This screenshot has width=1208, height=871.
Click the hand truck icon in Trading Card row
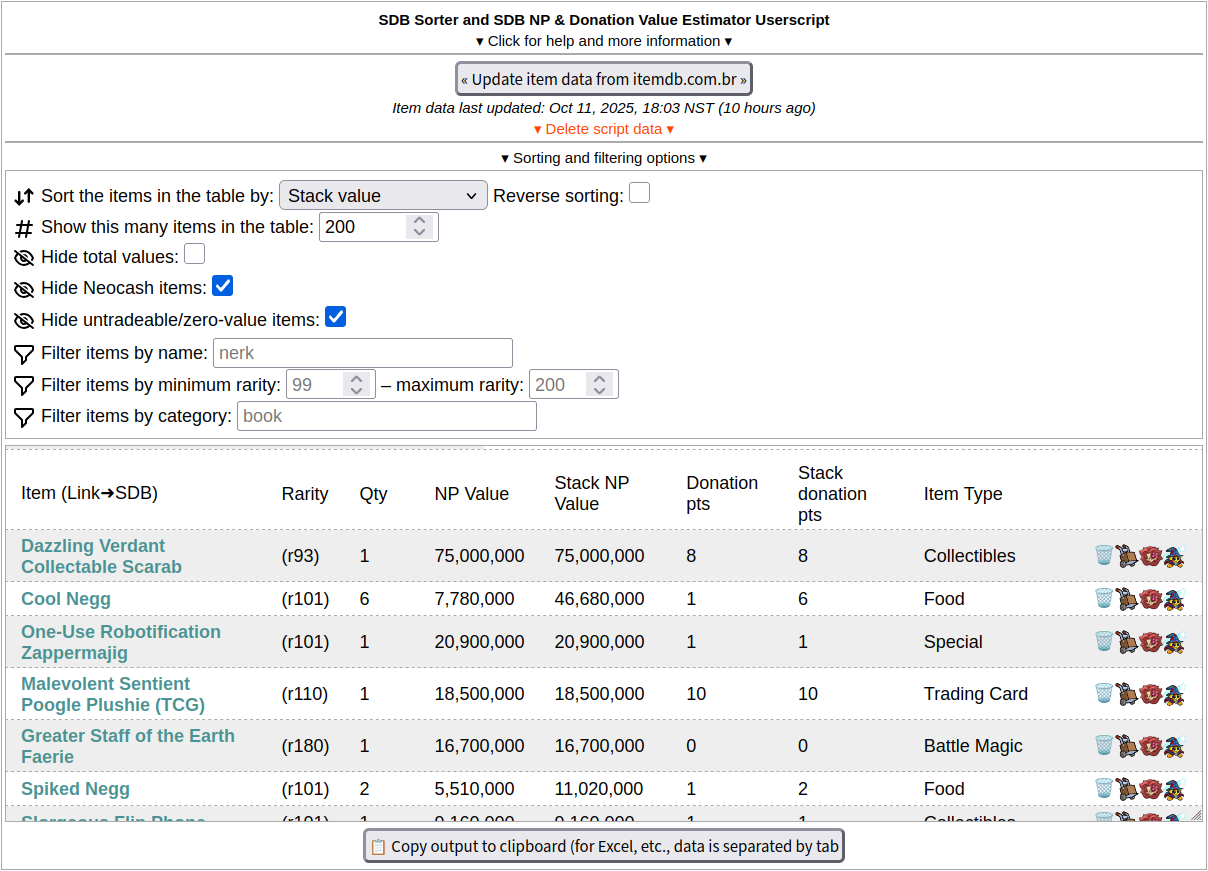[x=1127, y=694]
